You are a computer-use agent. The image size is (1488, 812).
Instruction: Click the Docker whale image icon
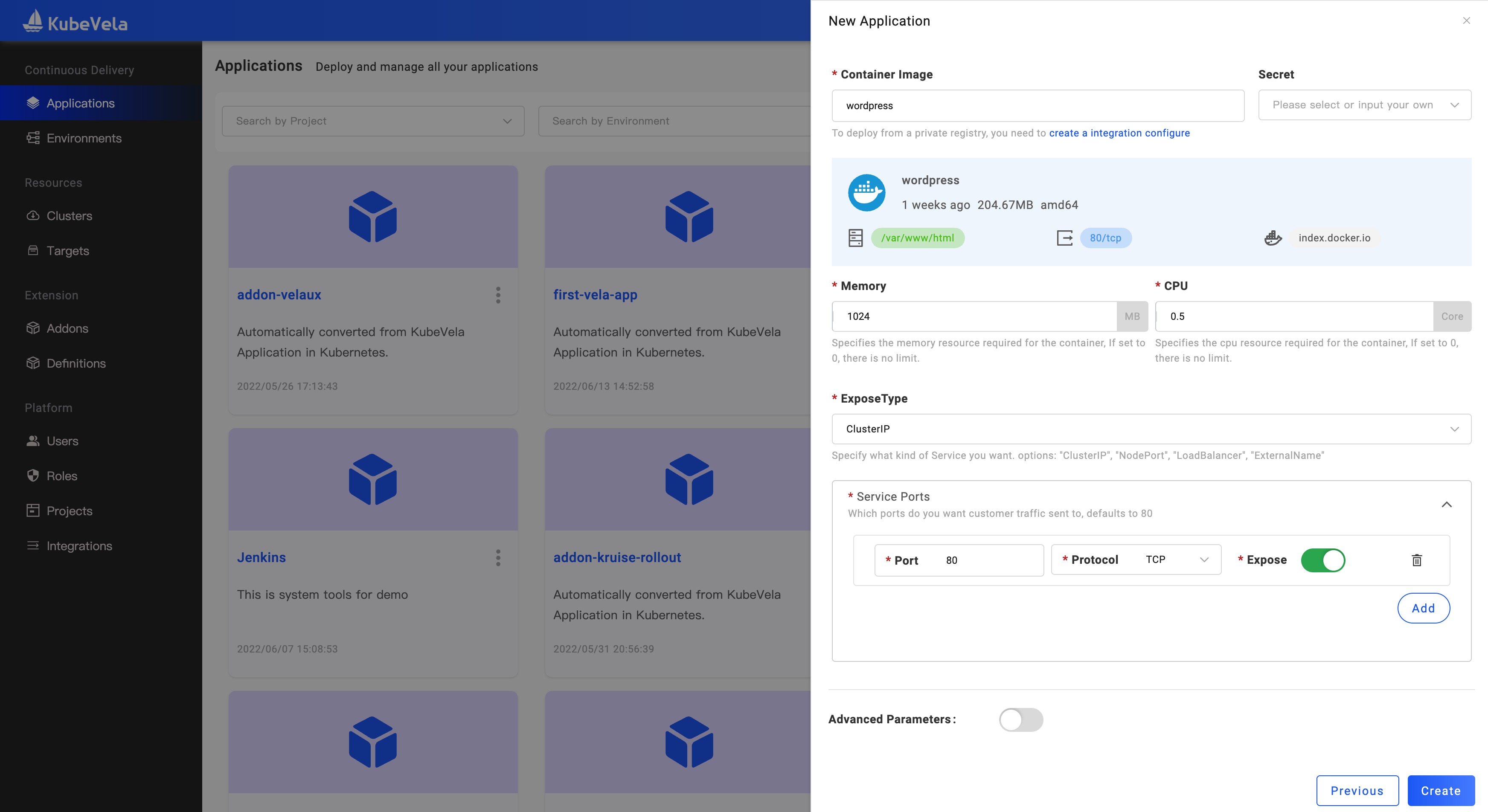pyautogui.click(x=866, y=193)
